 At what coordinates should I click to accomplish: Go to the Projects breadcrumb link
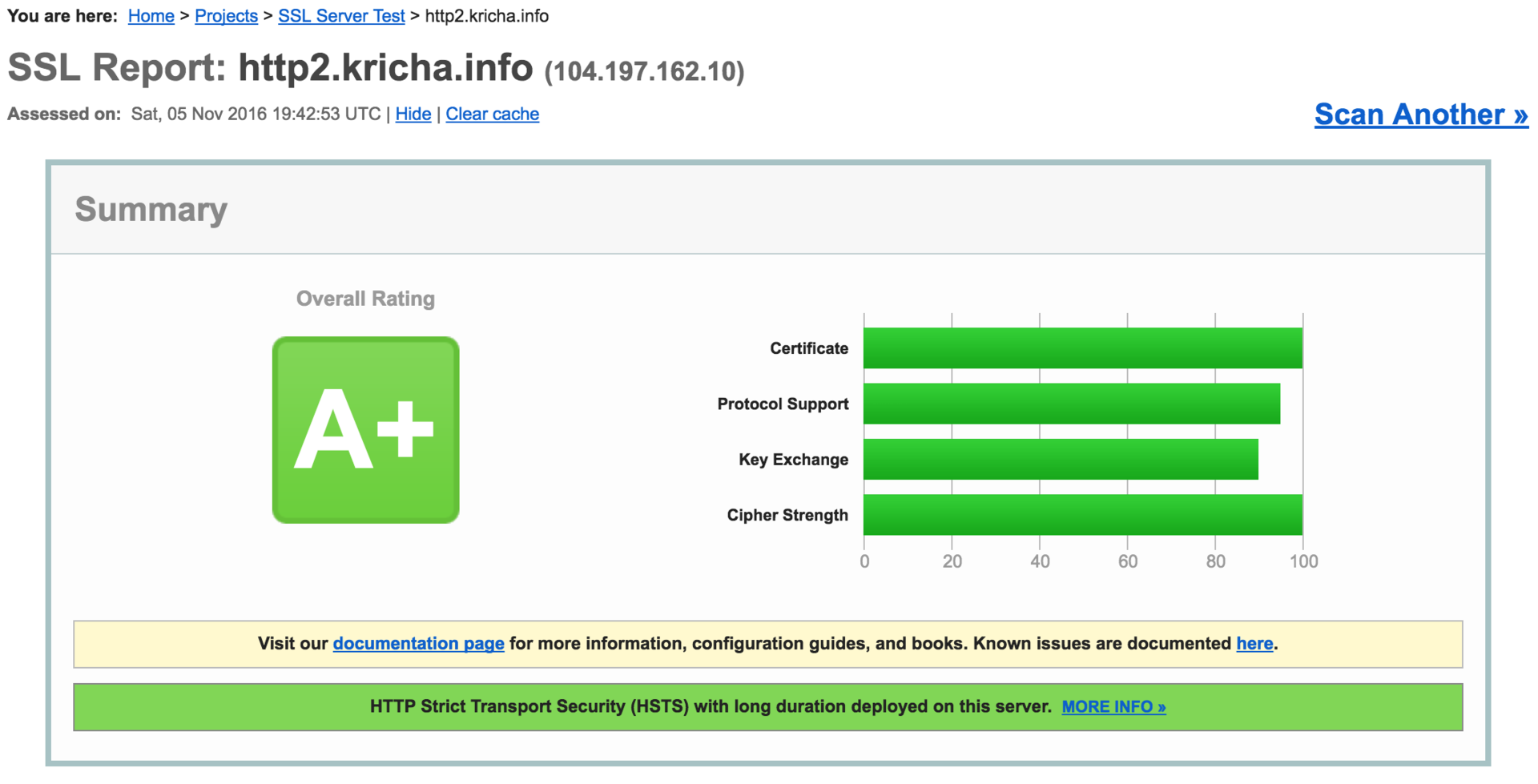click(x=226, y=16)
